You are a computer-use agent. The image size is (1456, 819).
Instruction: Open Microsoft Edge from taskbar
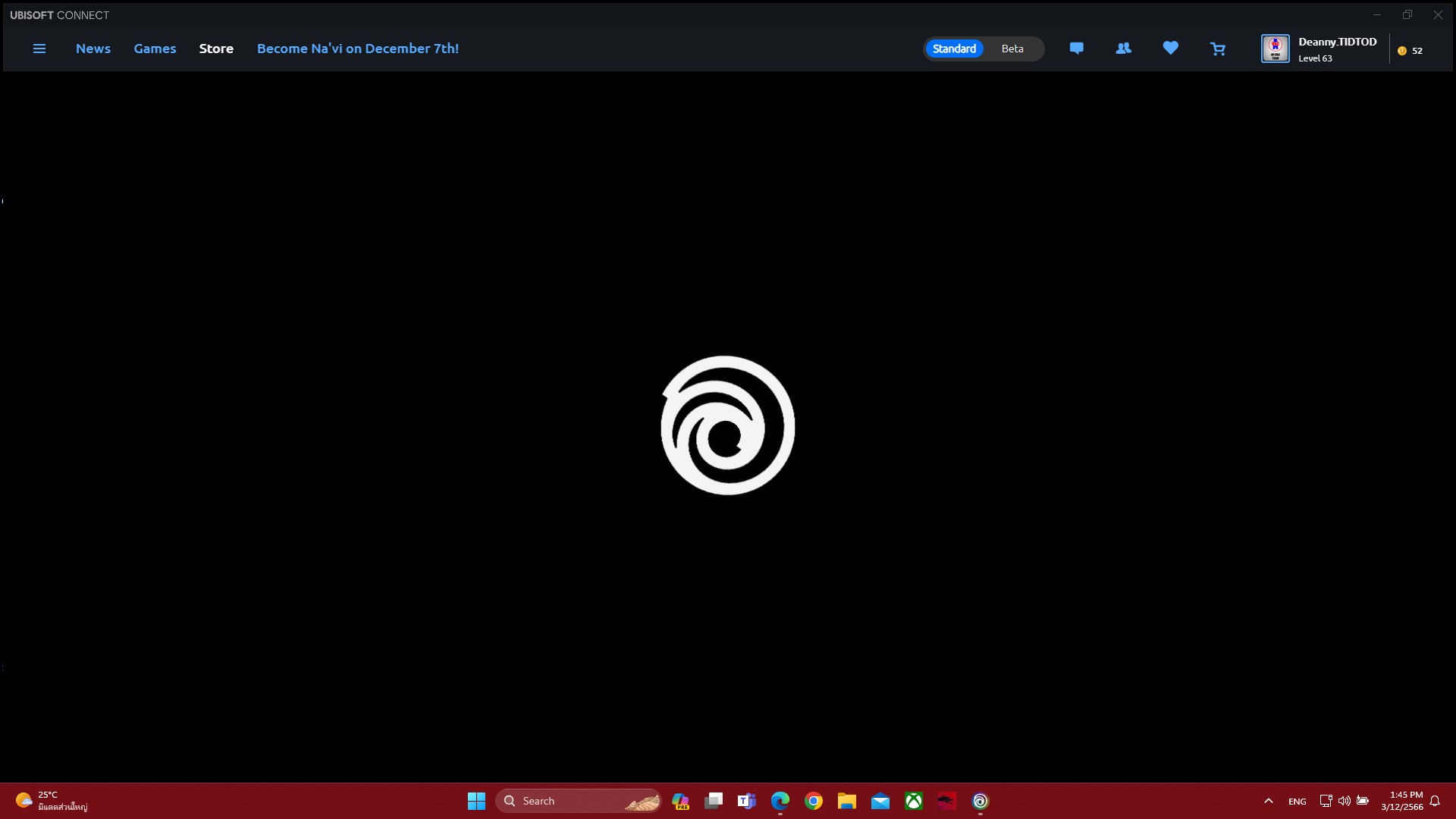(x=780, y=801)
